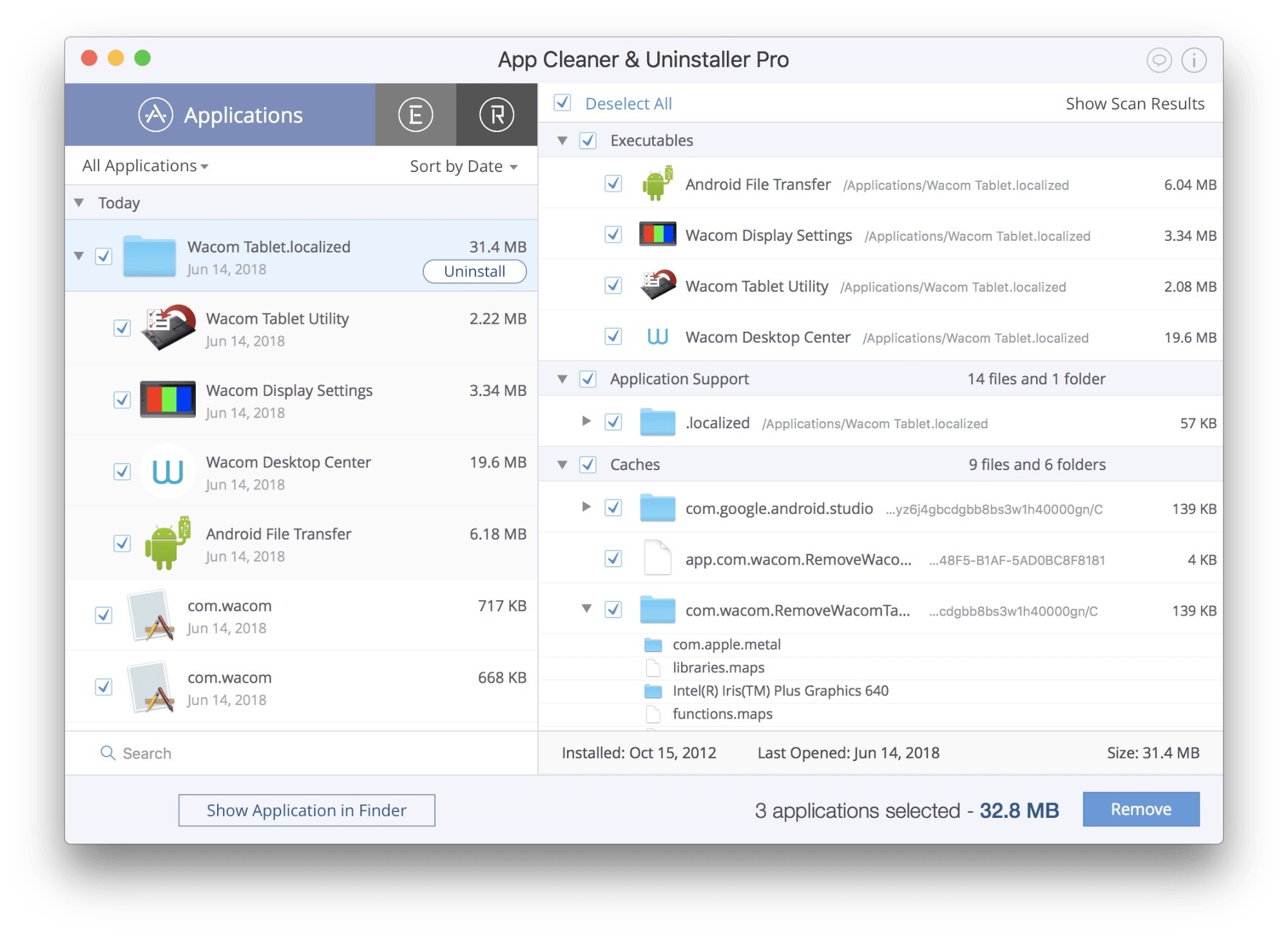
Task: Click the Extensions panel icon
Action: pos(413,112)
